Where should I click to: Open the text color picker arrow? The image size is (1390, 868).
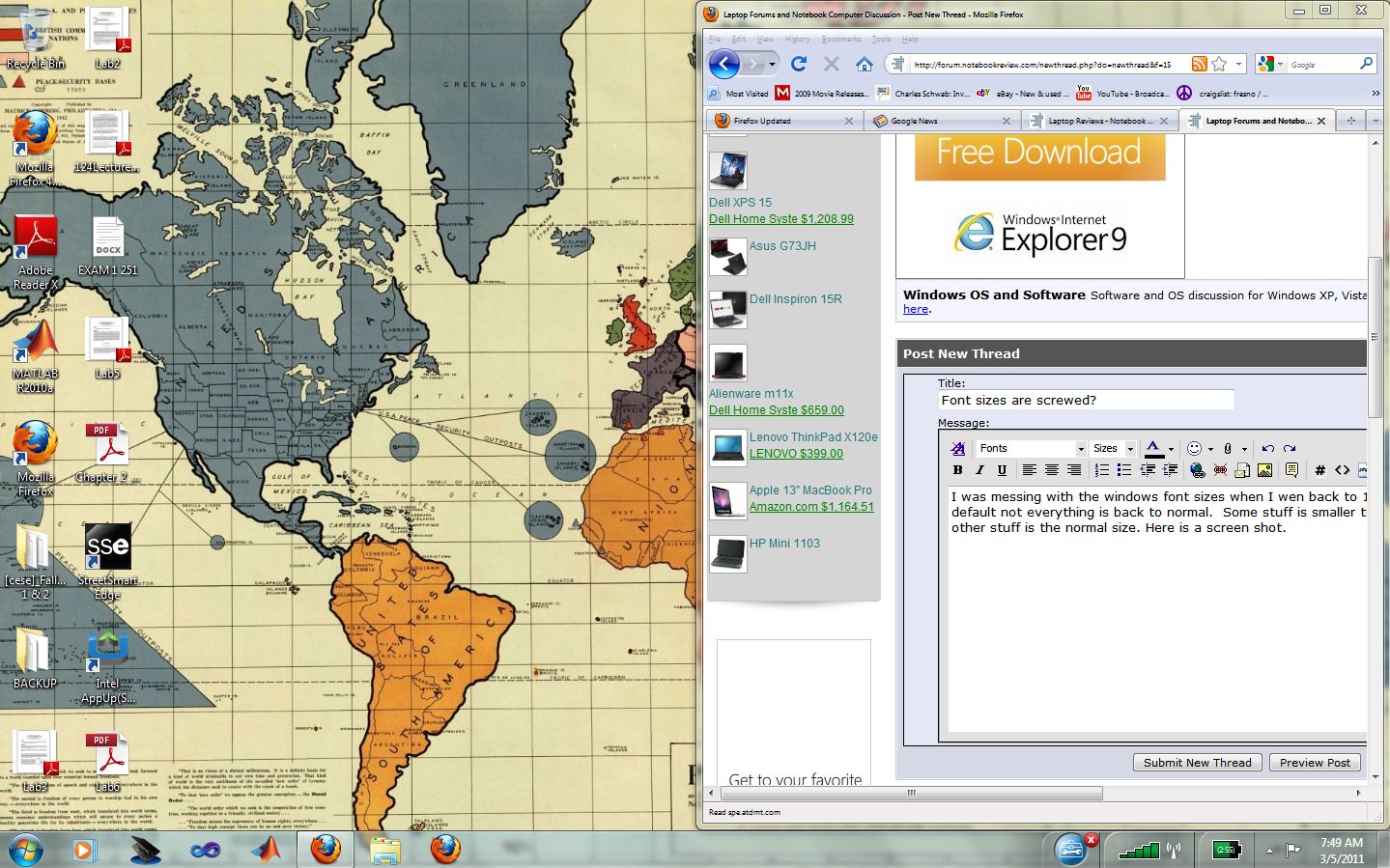click(x=1171, y=449)
